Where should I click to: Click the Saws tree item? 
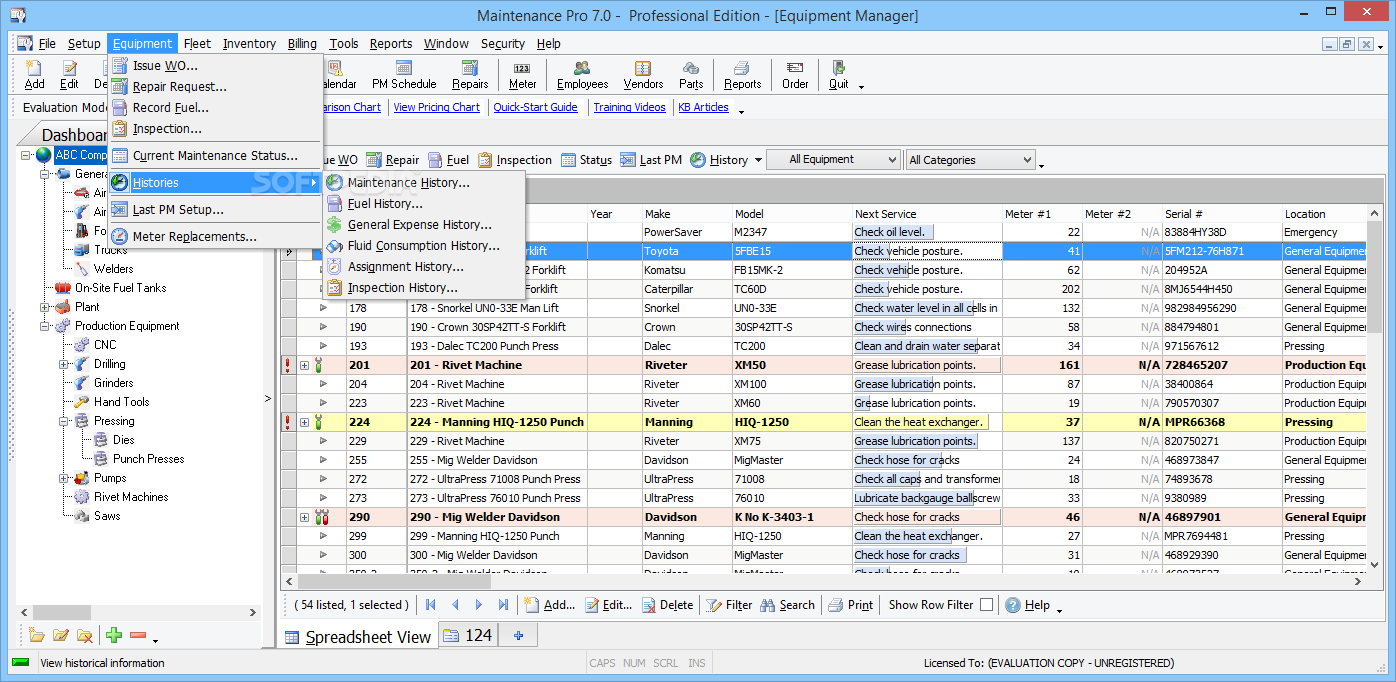click(107, 516)
